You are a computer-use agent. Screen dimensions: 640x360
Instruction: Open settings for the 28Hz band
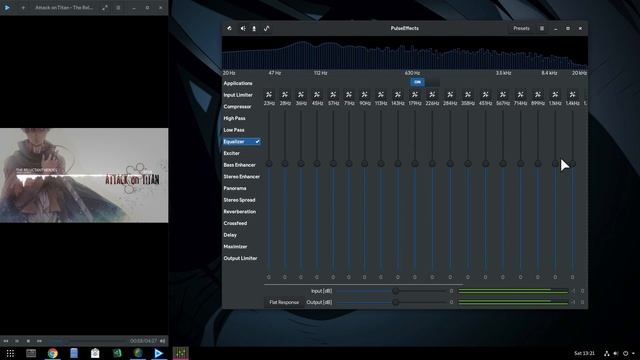285,95
